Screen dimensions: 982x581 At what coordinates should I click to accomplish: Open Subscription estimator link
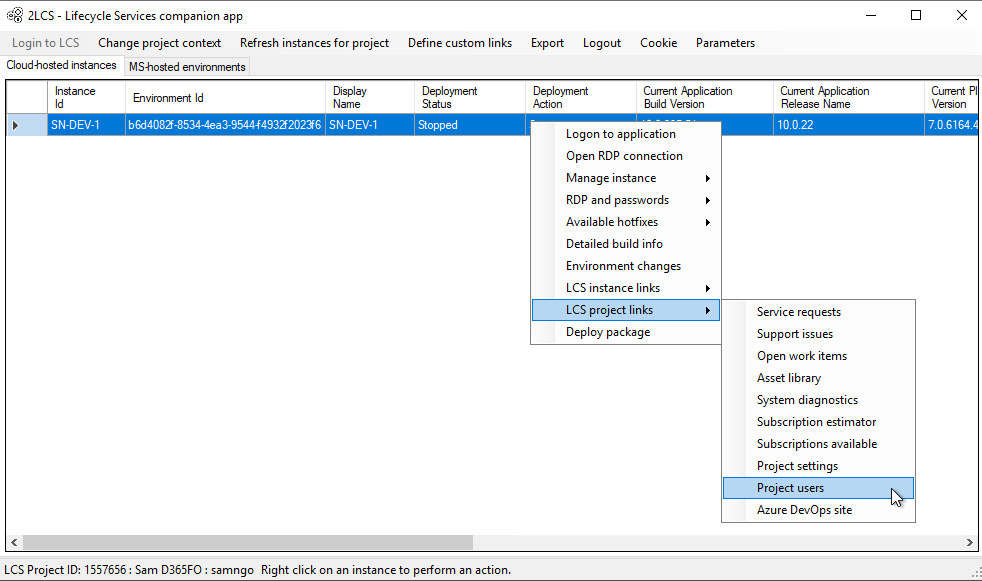coord(818,422)
